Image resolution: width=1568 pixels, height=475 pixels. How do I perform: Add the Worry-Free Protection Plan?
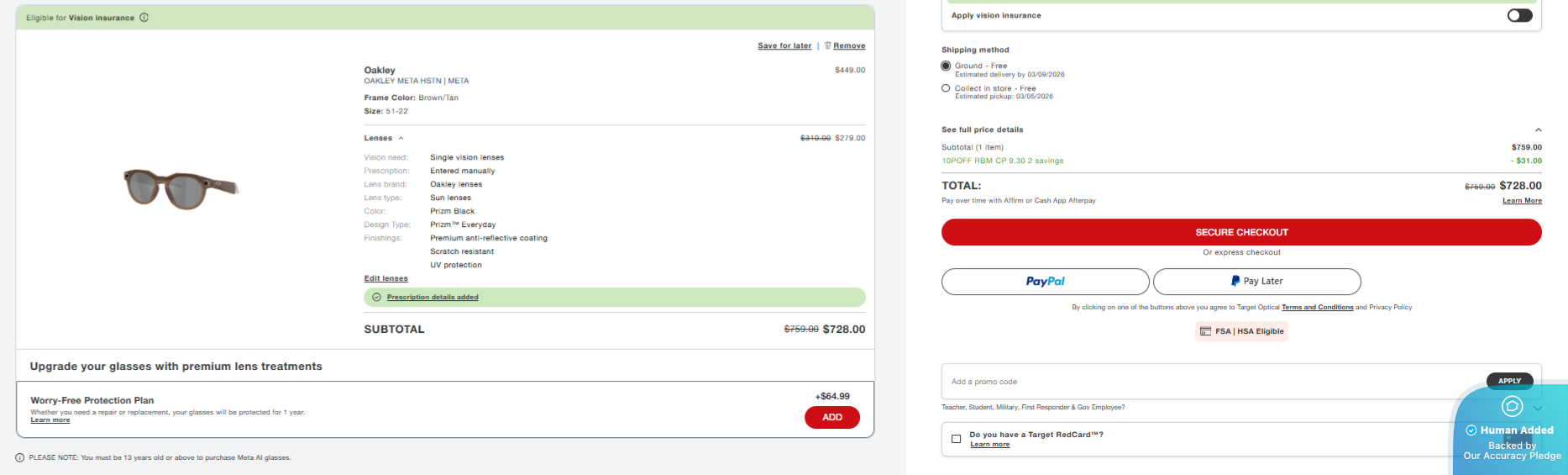[831, 417]
